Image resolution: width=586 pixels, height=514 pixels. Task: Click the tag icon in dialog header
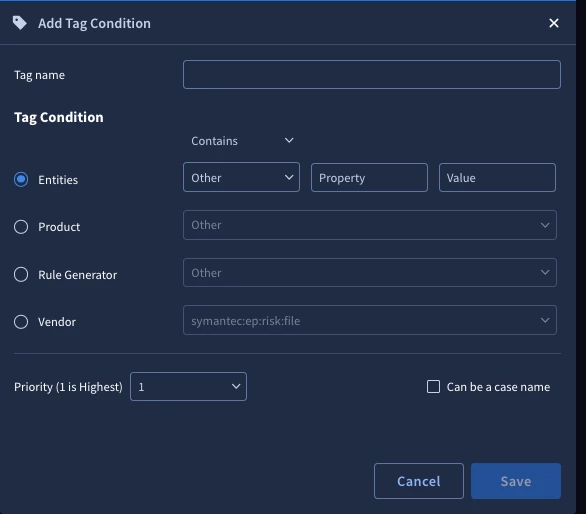tap(19, 23)
